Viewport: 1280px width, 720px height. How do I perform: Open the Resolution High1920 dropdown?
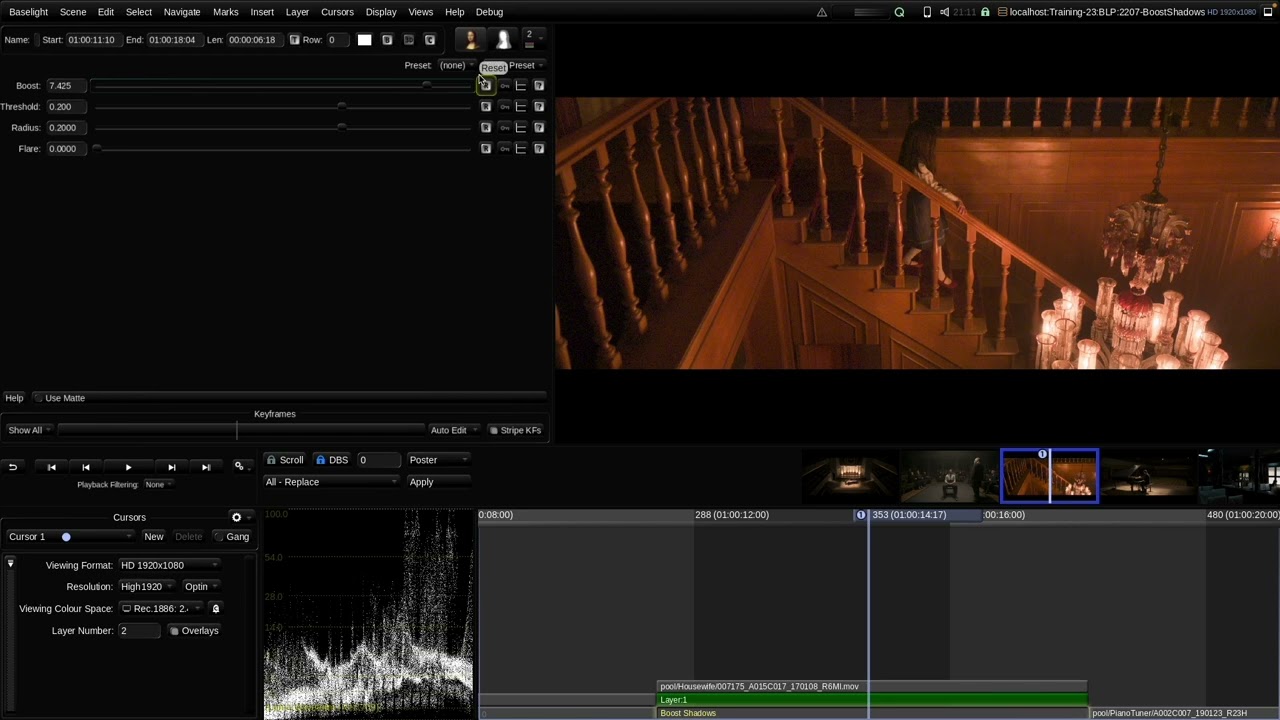tap(146, 587)
